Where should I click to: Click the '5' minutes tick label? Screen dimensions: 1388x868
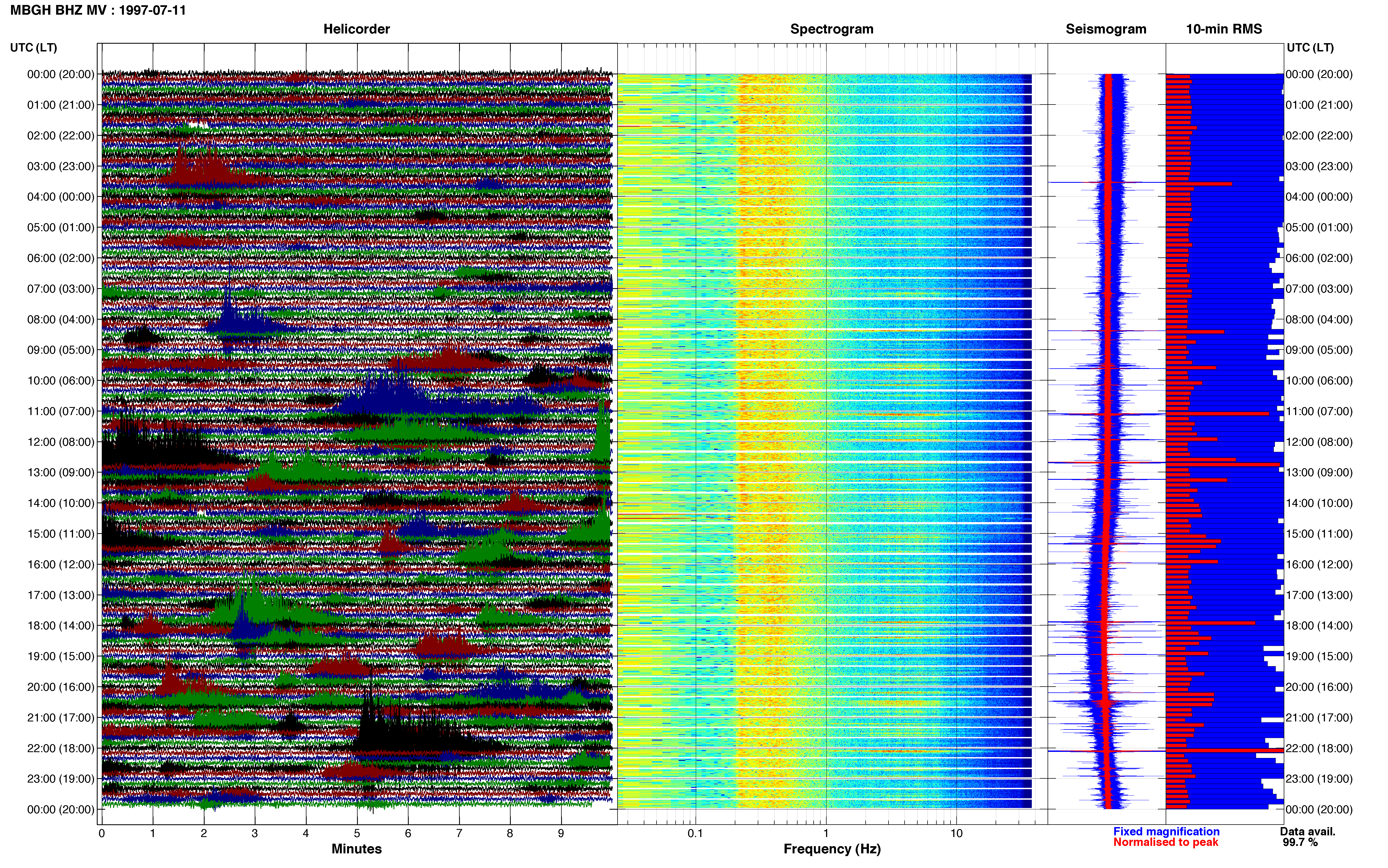[357, 833]
